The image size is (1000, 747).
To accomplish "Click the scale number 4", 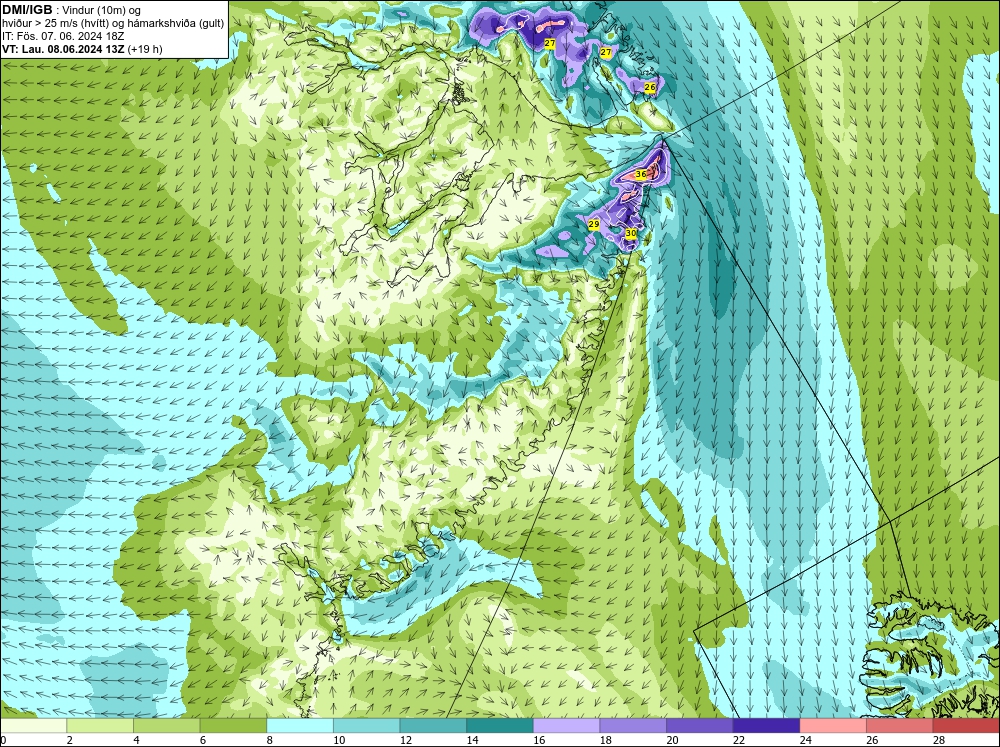I will pos(136,740).
